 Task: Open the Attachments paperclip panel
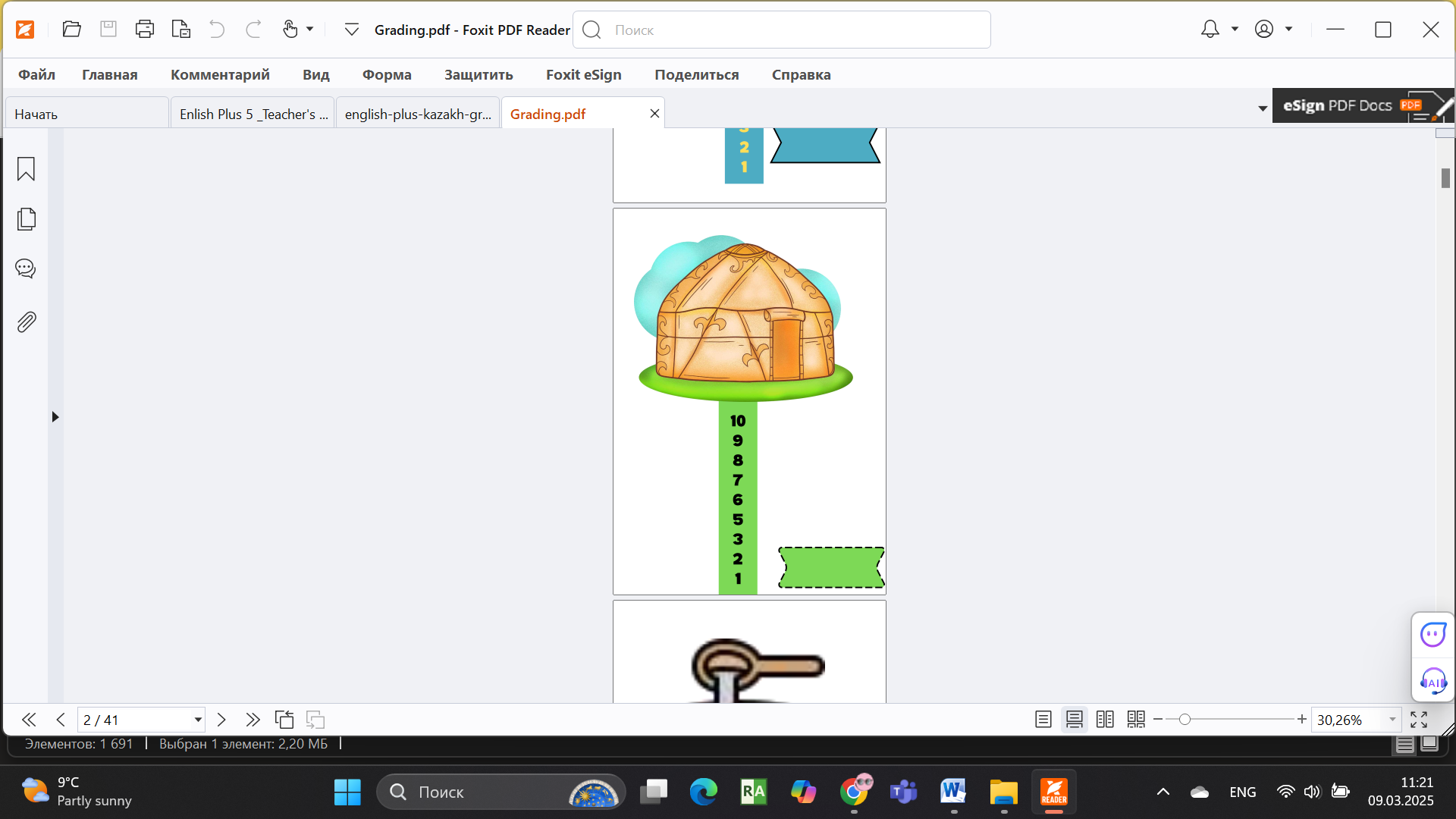click(x=26, y=322)
